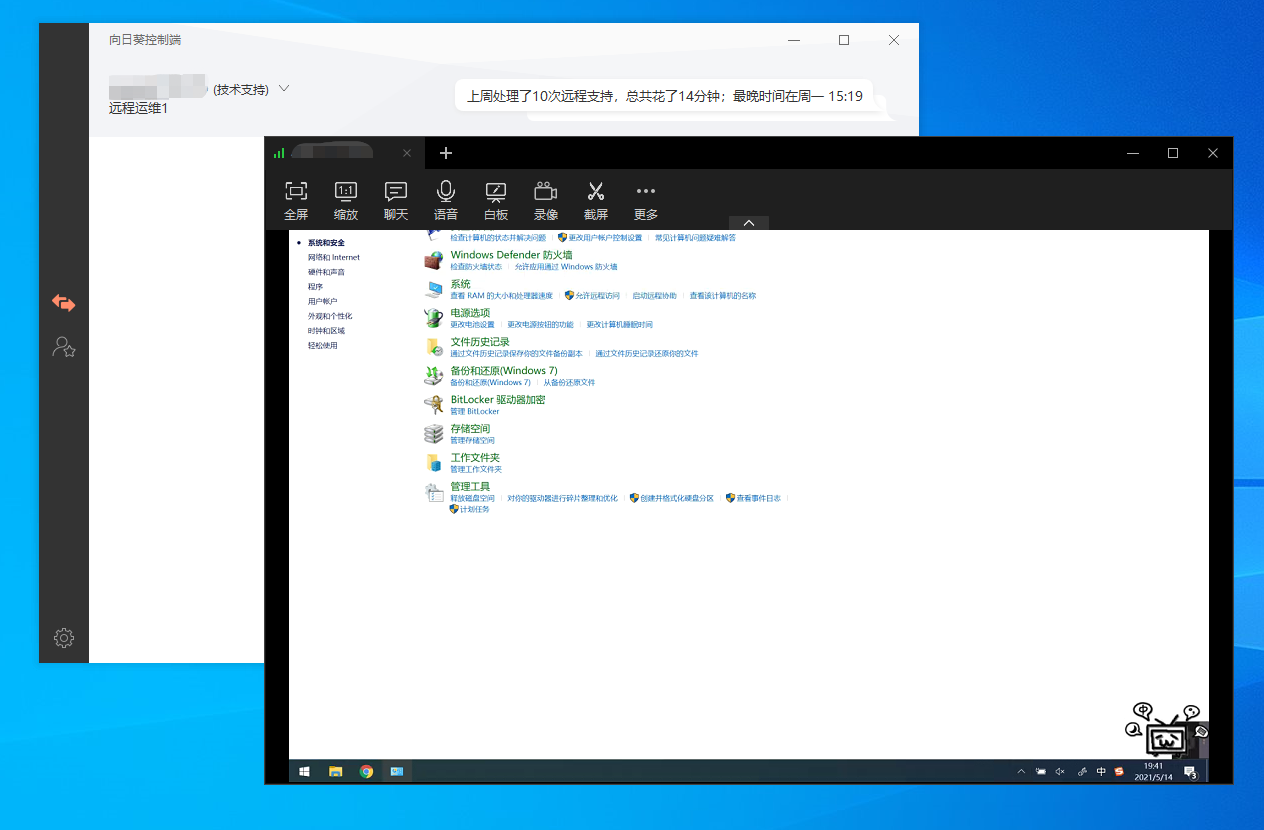Open 用户帐户 category

click(322, 301)
